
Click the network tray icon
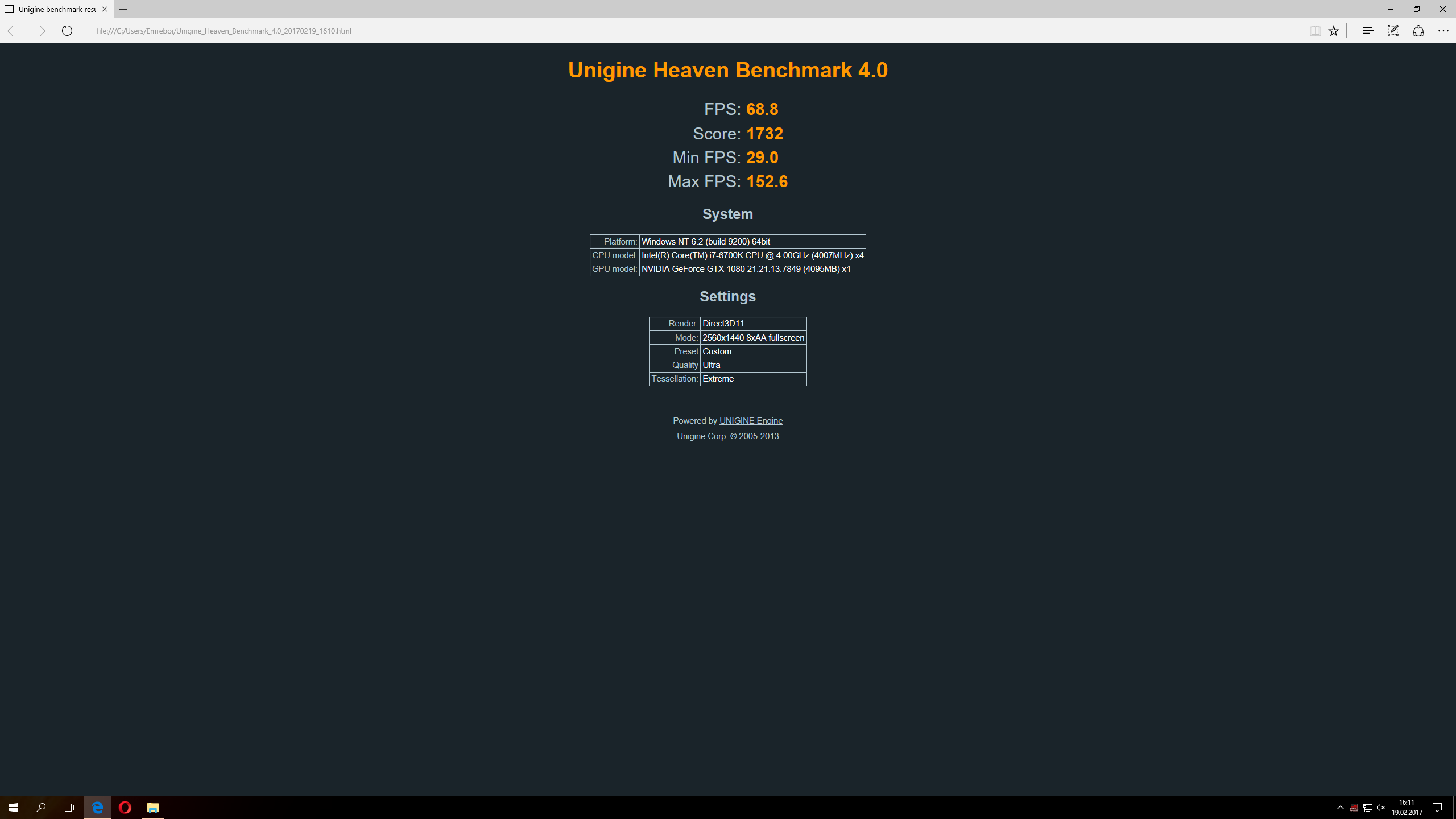click(x=1368, y=808)
